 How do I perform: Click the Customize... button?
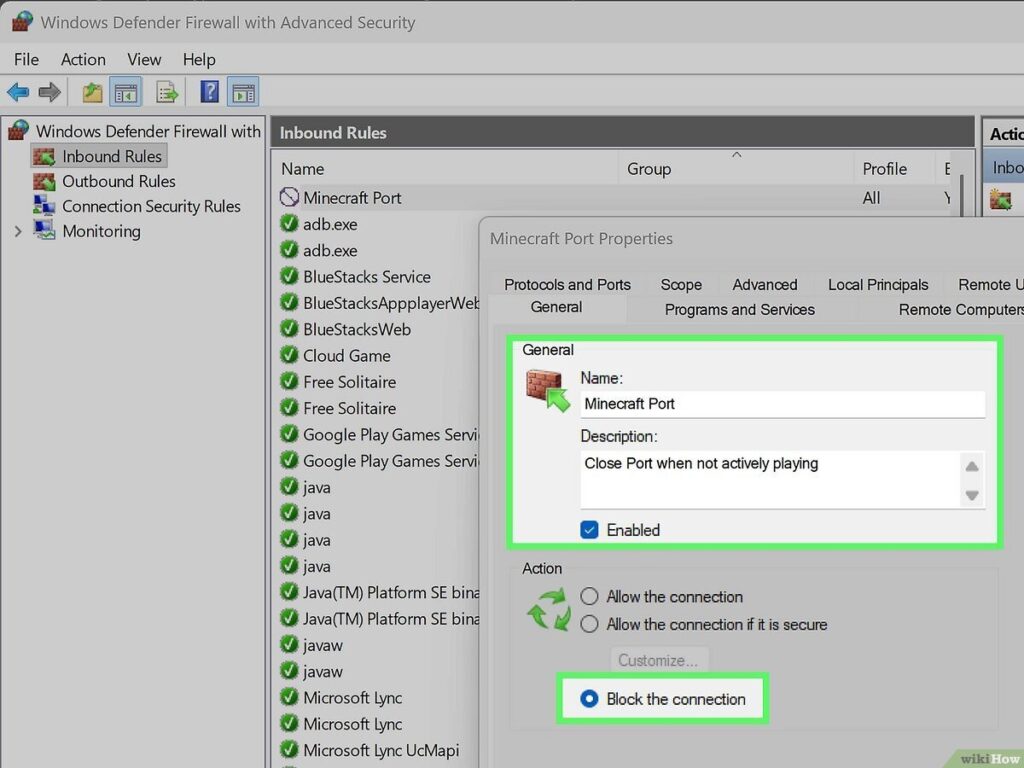point(658,660)
